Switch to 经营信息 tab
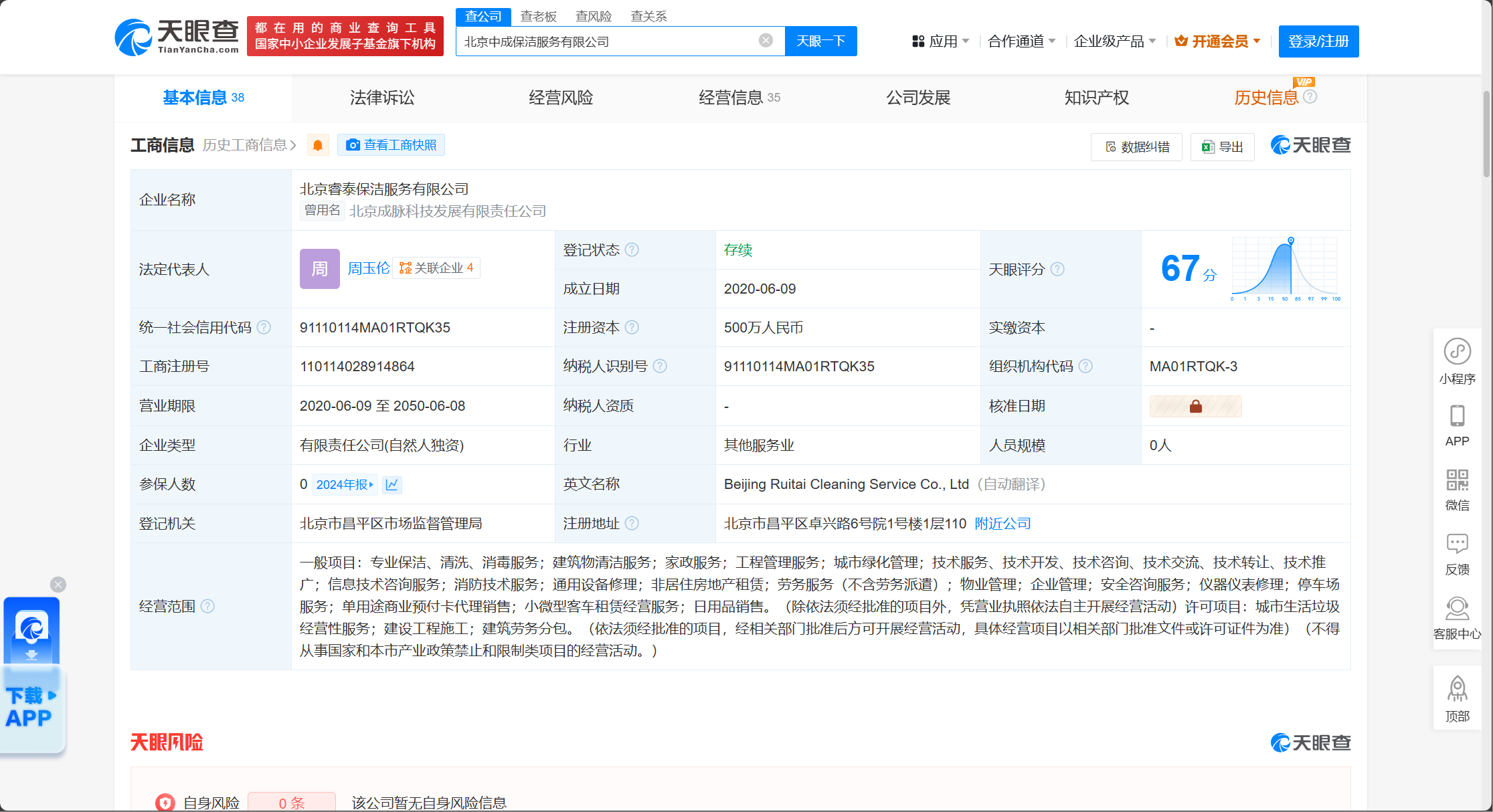The width and height of the screenshot is (1493, 812). (739, 98)
